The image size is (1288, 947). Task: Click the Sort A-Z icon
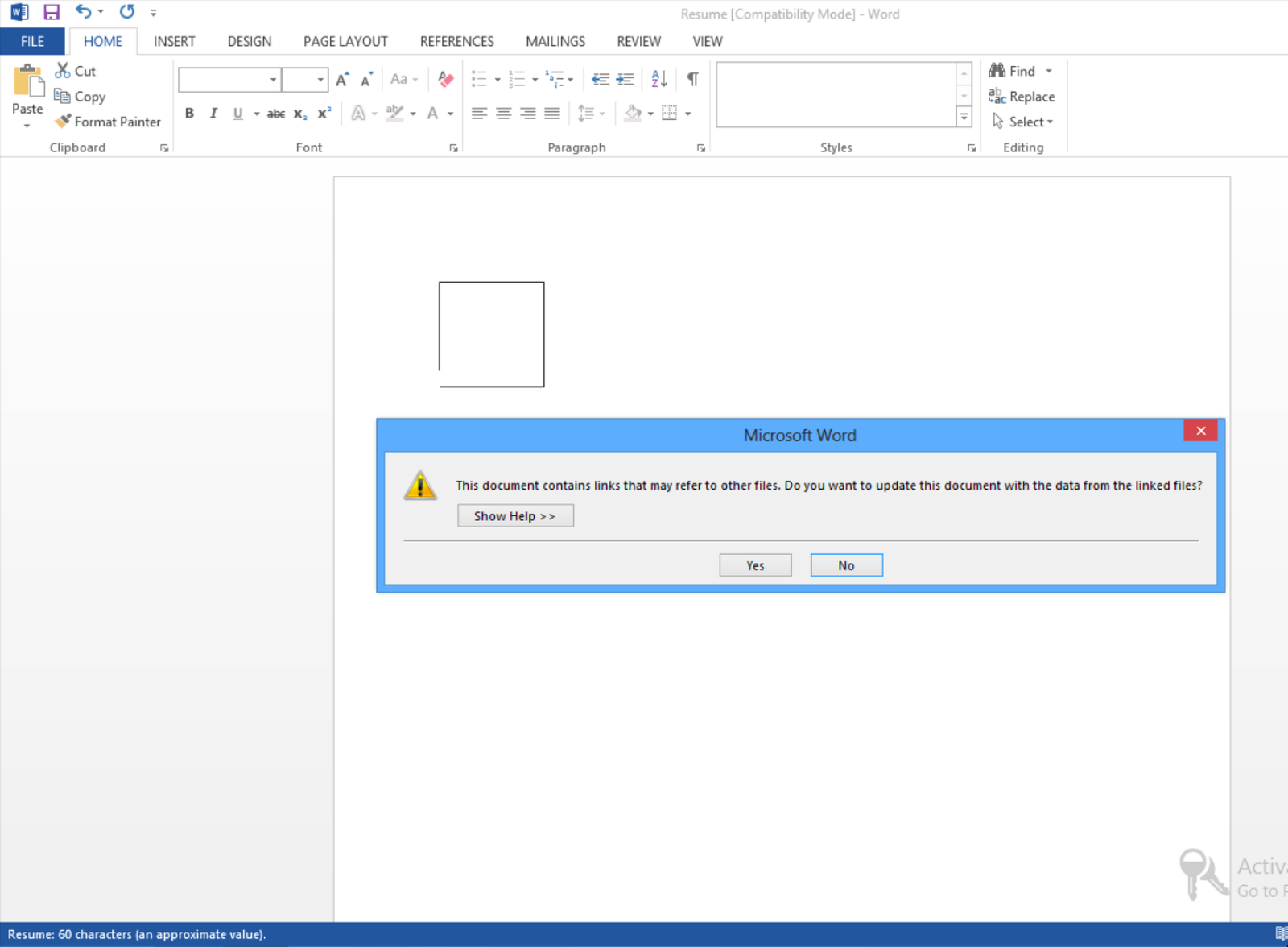(658, 79)
